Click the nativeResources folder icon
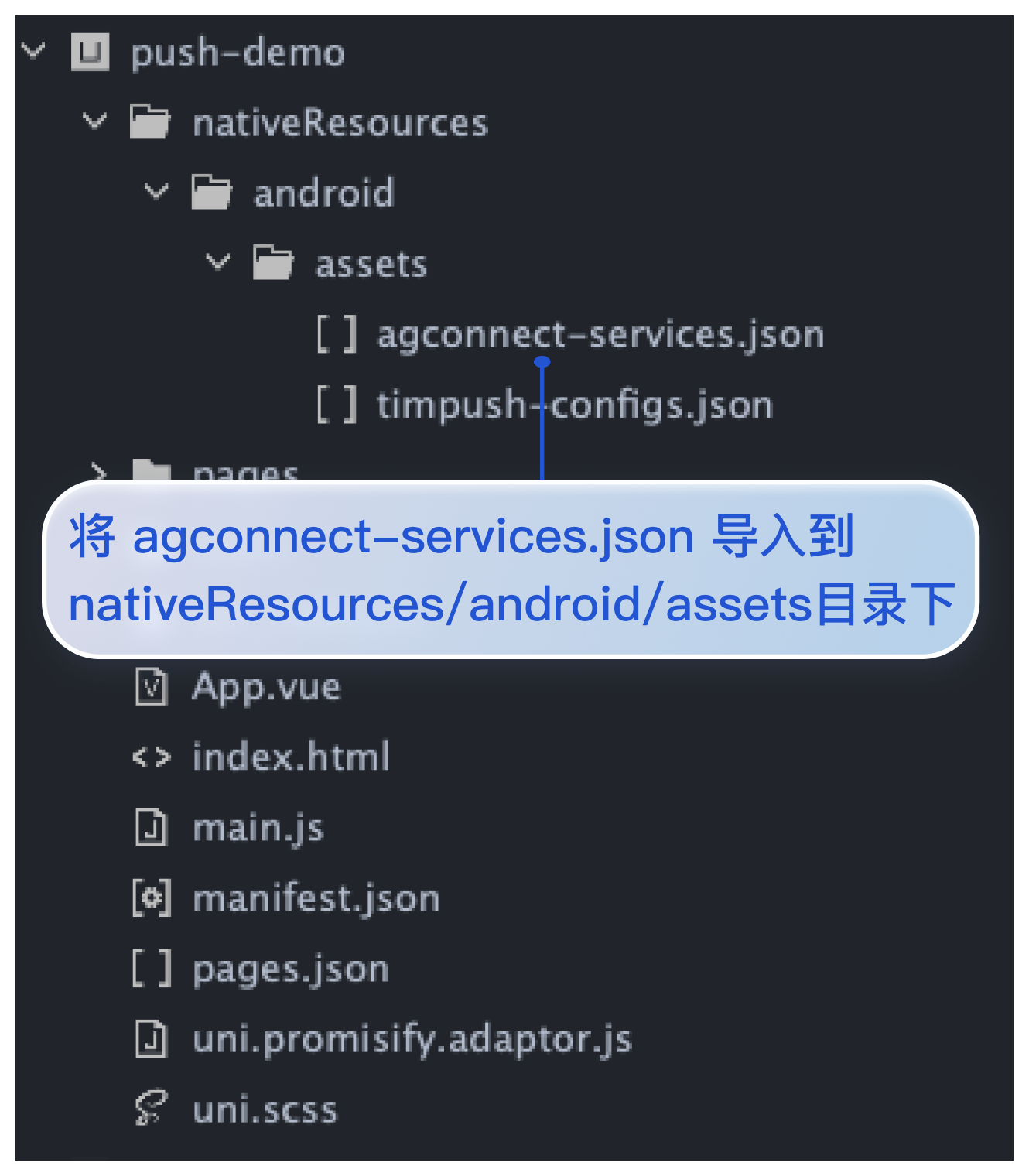The width and height of the screenshot is (1029, 1176). click(149, 122)
